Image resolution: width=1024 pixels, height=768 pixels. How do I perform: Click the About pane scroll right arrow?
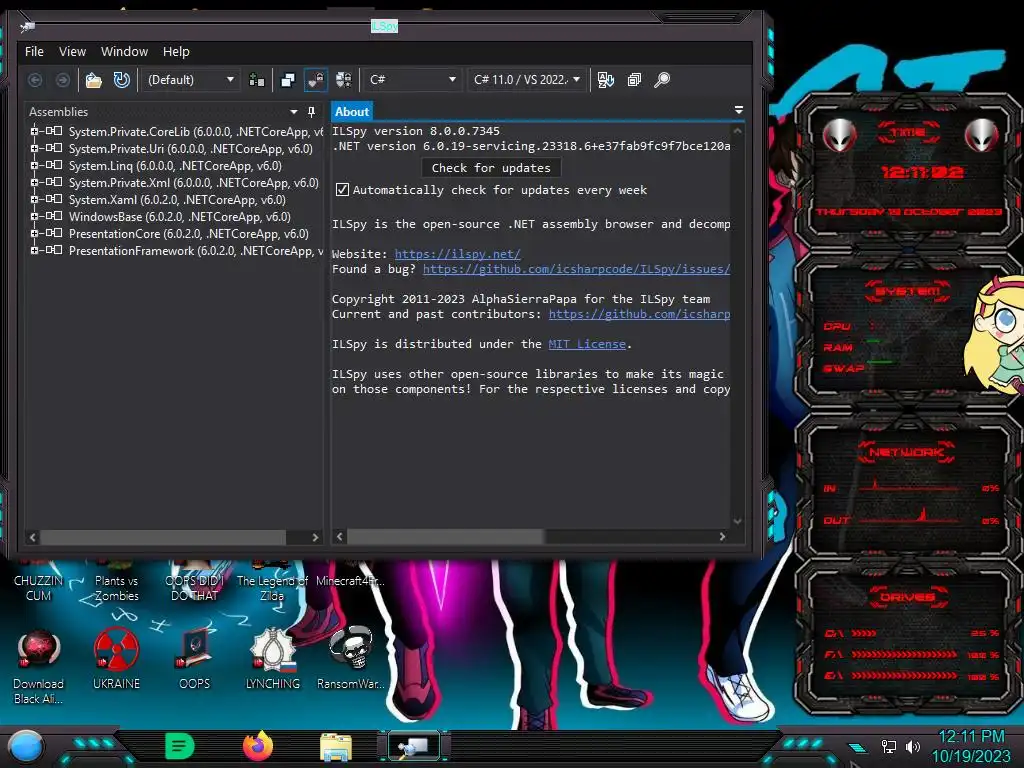click(722, 537)
